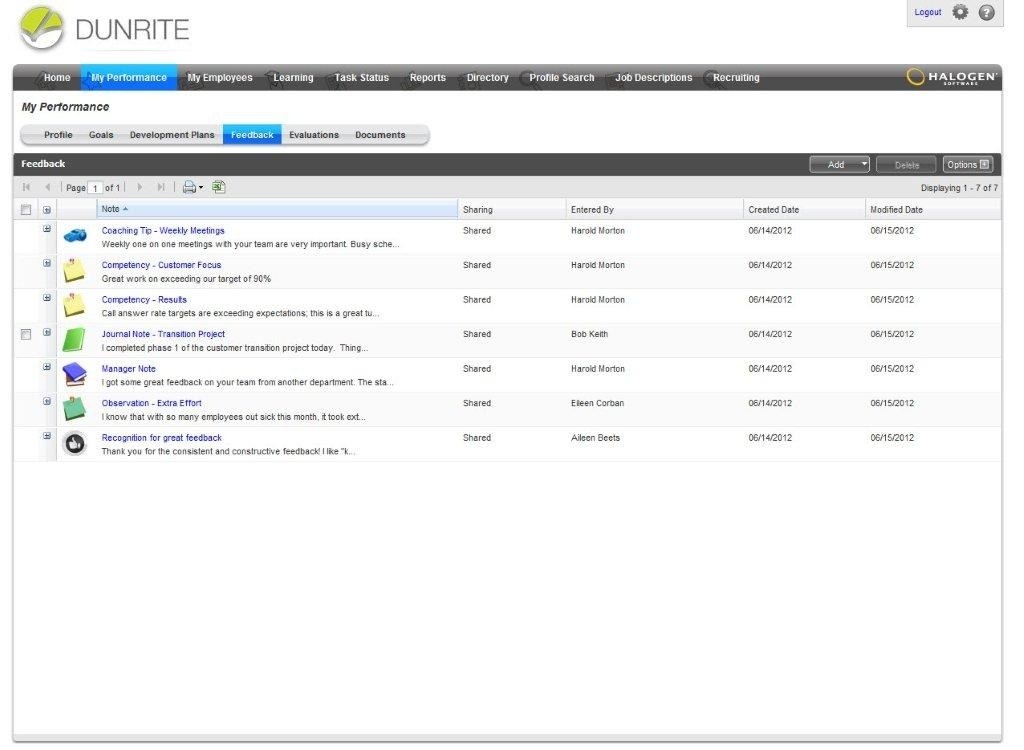Open help with the question mark icon

point(986,12)
